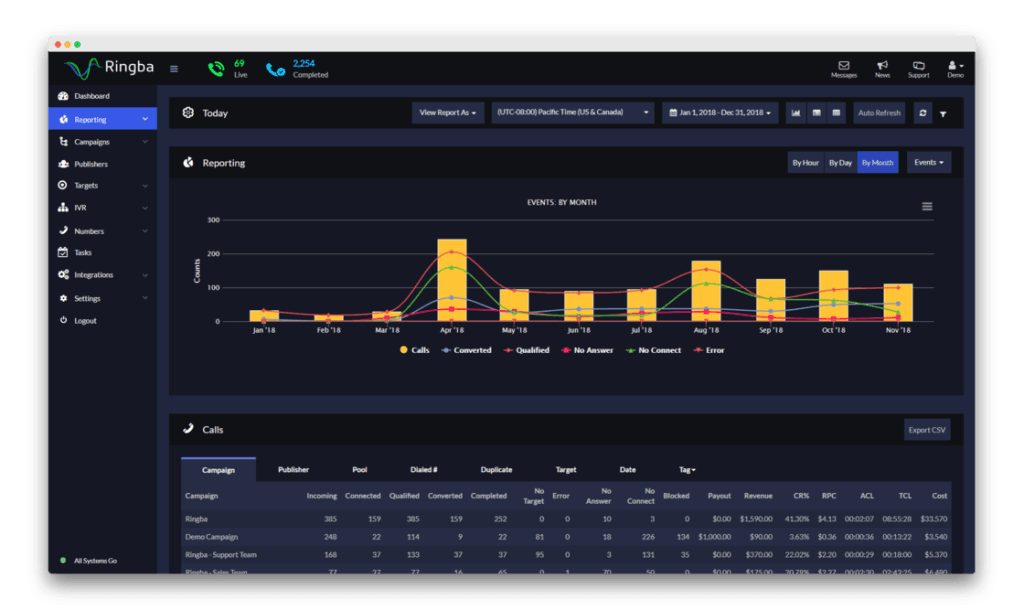This screenshot has height=610, width=1024.
Task: Open Support chat icon
Action: [x=918, y=69]
